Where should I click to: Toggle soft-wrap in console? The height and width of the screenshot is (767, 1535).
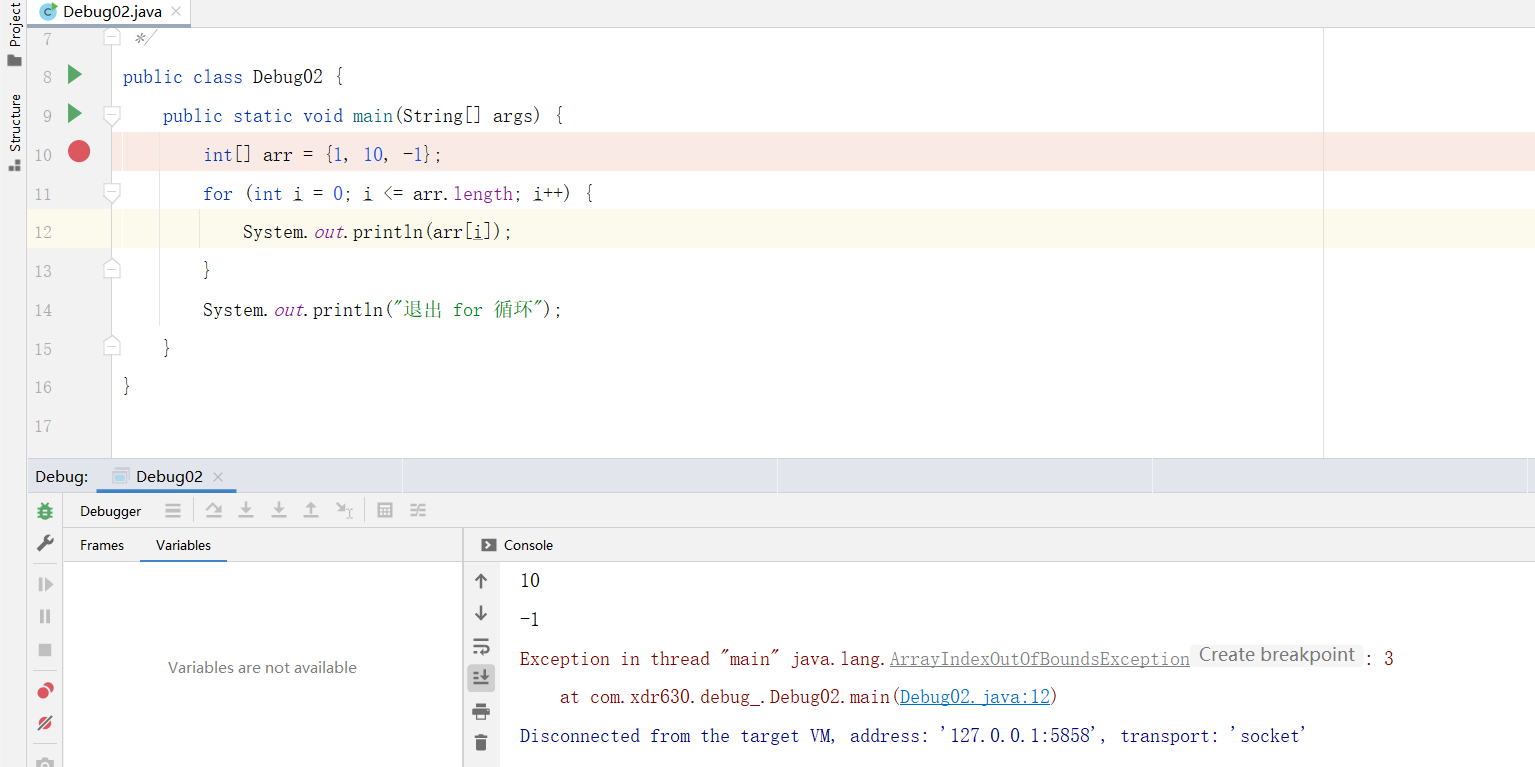pyautogui.click(x=481, y=646)
